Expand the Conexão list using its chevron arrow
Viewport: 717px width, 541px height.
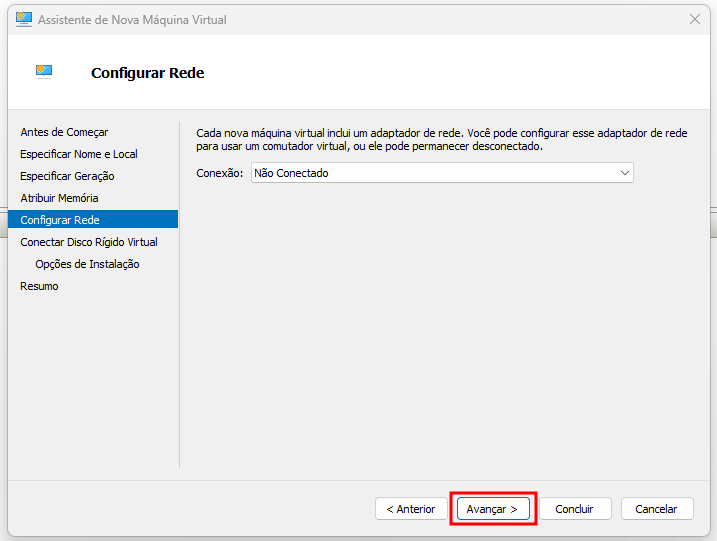[625, 173]
